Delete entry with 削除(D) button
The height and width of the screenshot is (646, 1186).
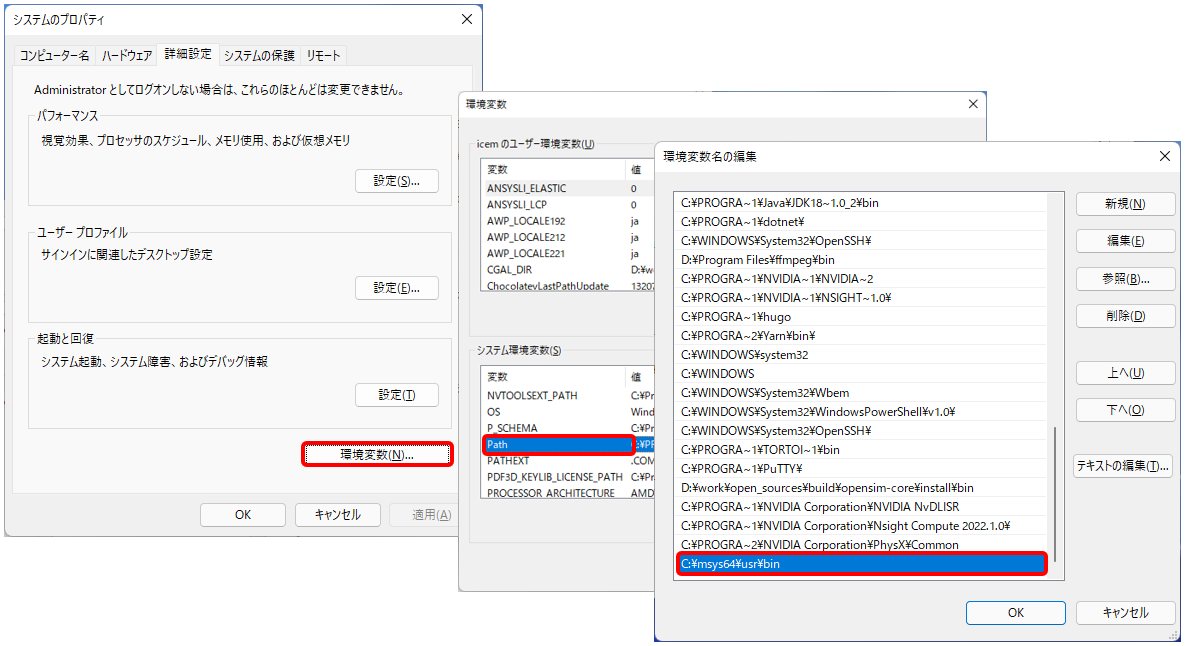(x=1125, y=316)
